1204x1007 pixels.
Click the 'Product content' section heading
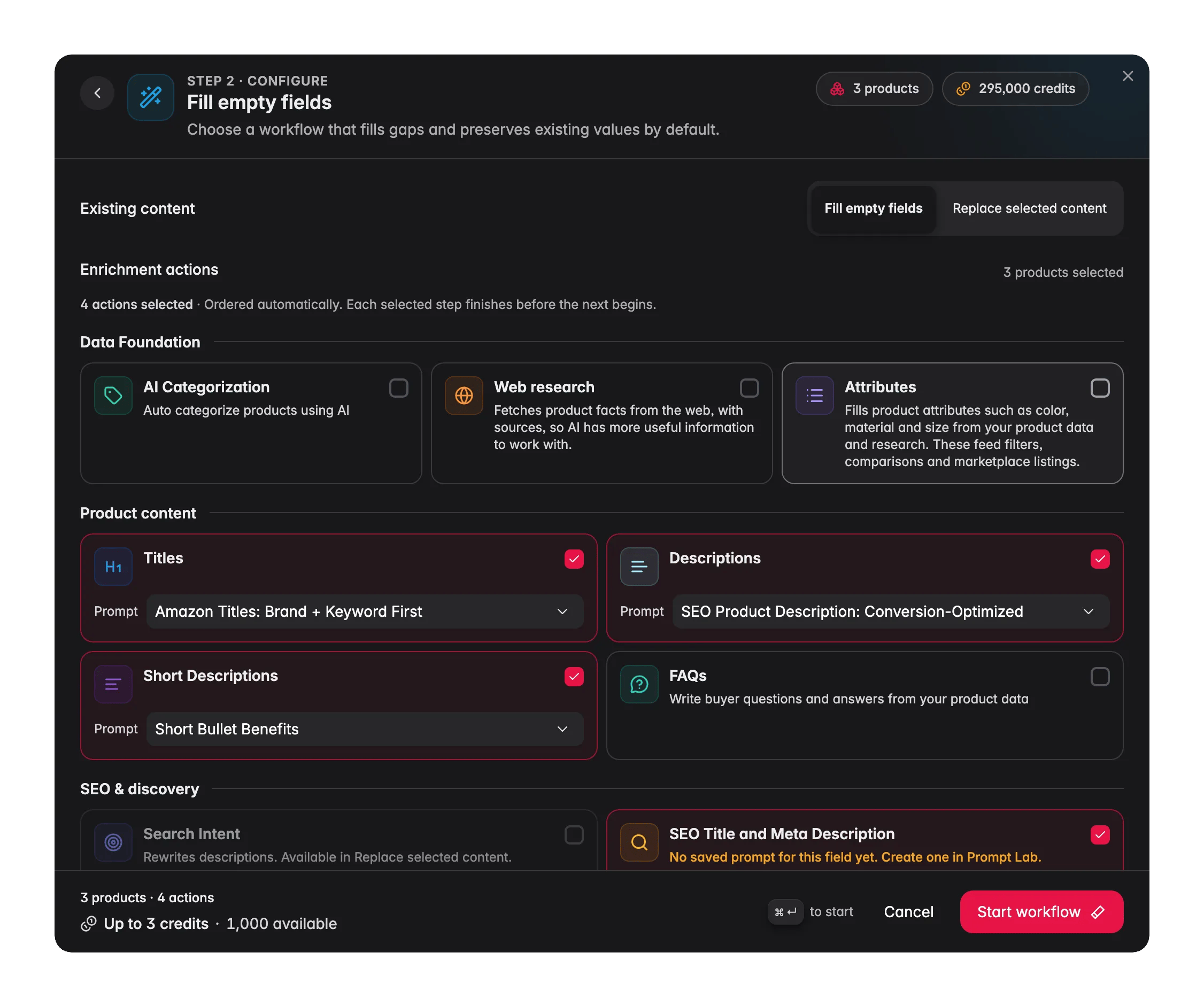tap(138, 514)
